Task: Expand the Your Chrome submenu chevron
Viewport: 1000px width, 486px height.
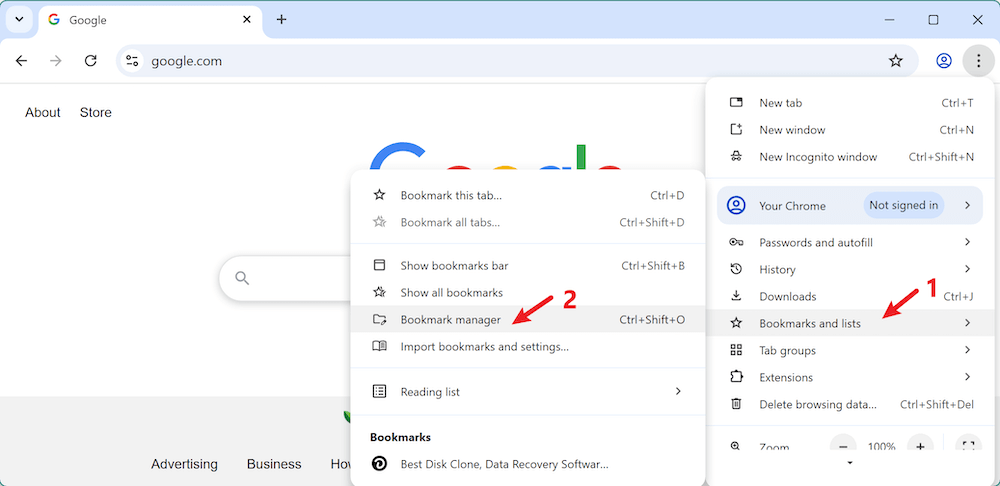Action: point(967,205)
